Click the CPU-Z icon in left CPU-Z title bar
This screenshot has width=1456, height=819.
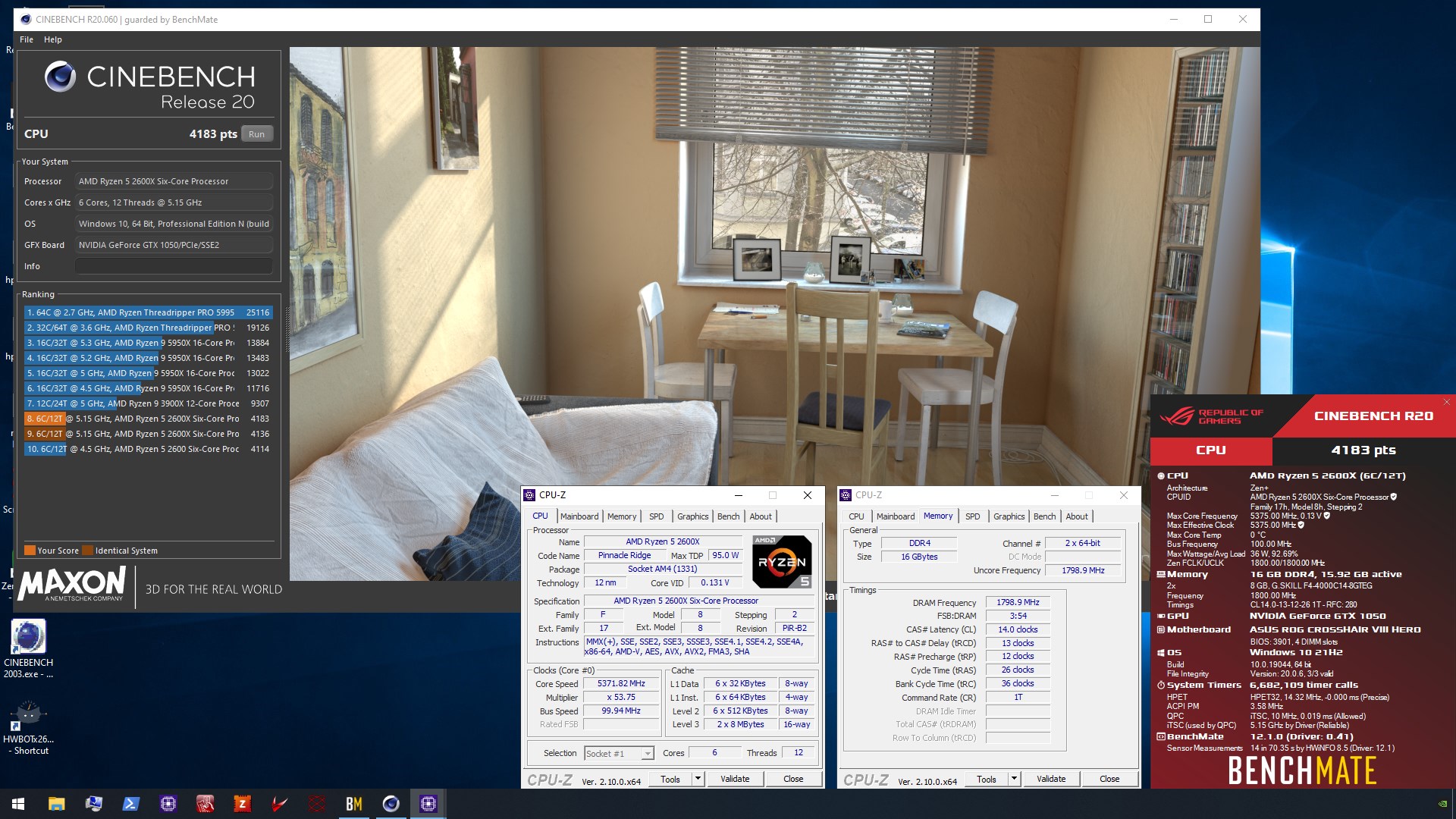pos(530,495)
